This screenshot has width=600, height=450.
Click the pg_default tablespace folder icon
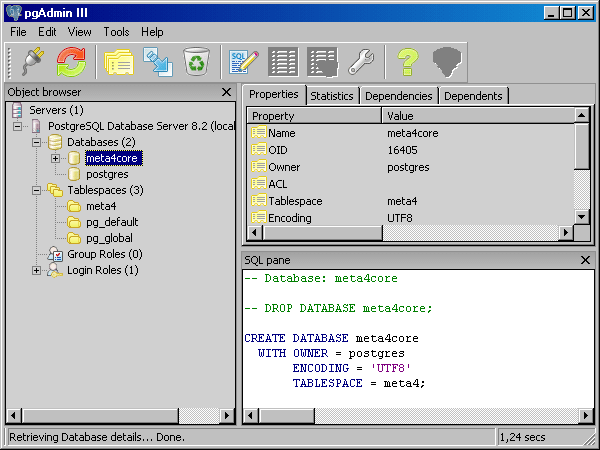[74, 222]
